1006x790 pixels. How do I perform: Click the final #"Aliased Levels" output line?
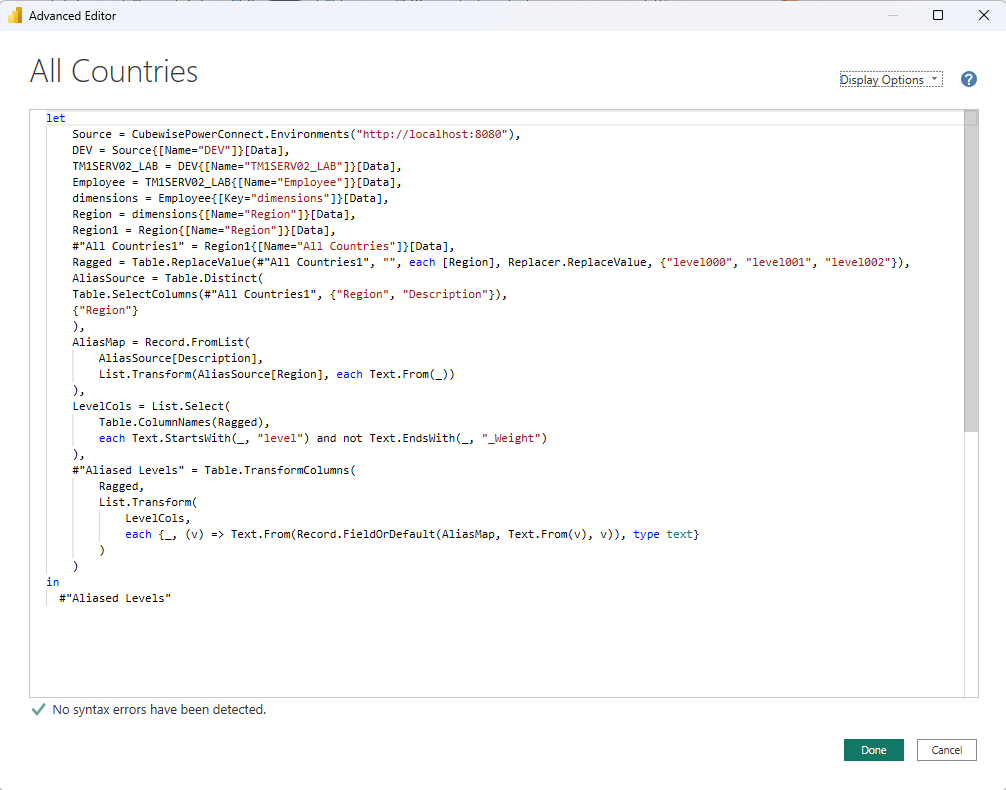[x=115, y=598]
